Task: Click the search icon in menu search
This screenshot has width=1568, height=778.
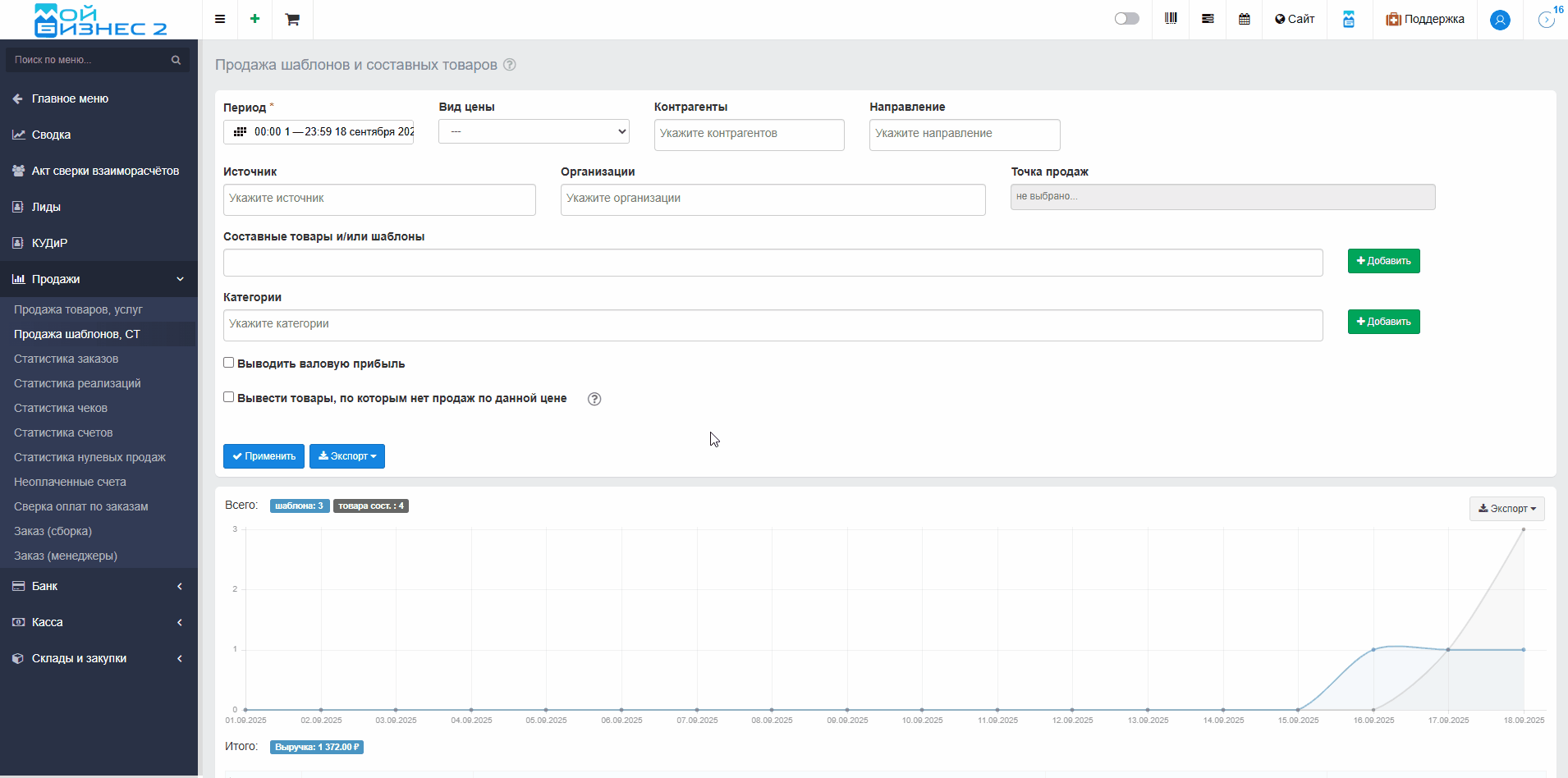Action: 176,60
